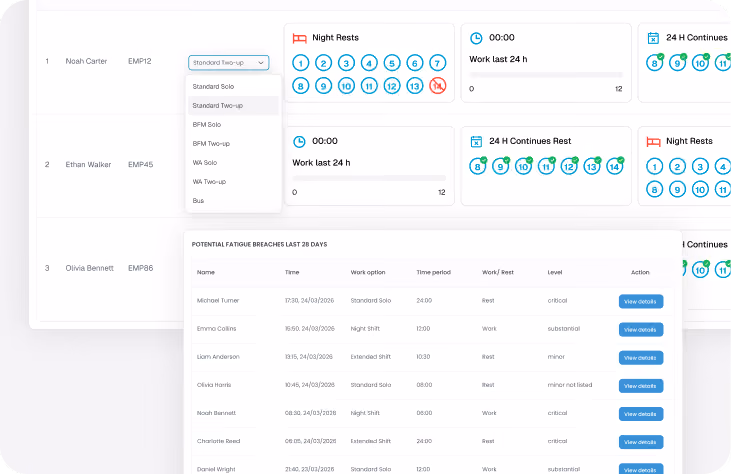Click employee name Noah Carter
731x474 pixels.
point(86,61)
